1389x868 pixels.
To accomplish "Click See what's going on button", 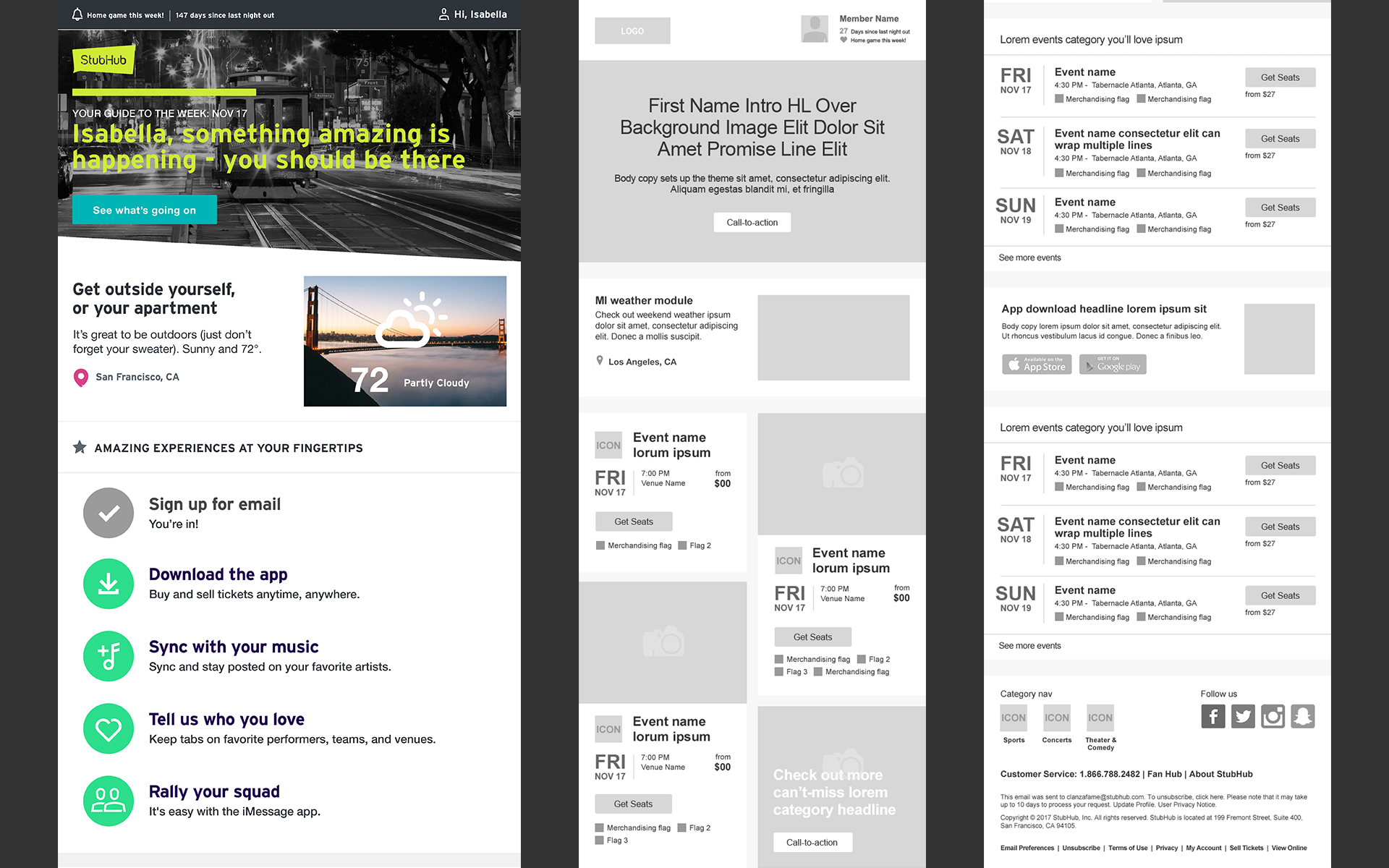I will point(145,210).
